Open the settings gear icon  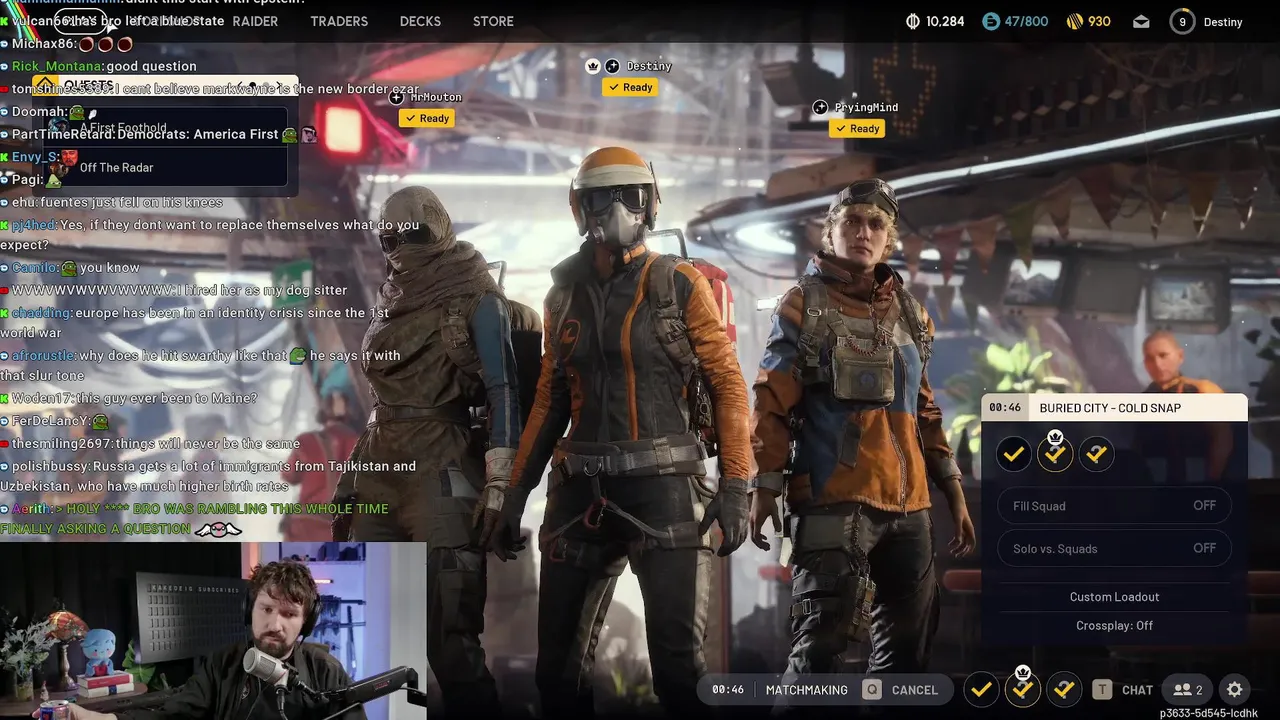(1235, 689)
